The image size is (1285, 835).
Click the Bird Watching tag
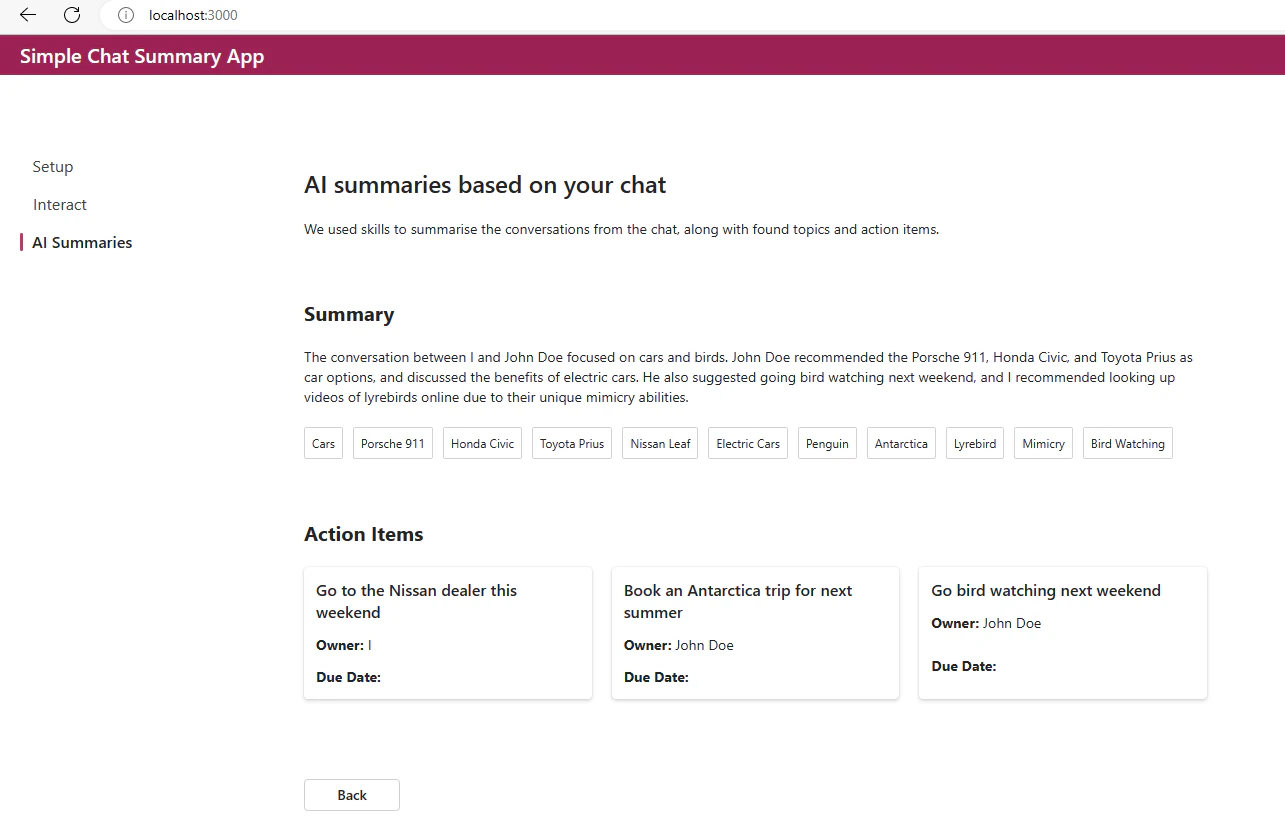click(x=1128, y=444)
